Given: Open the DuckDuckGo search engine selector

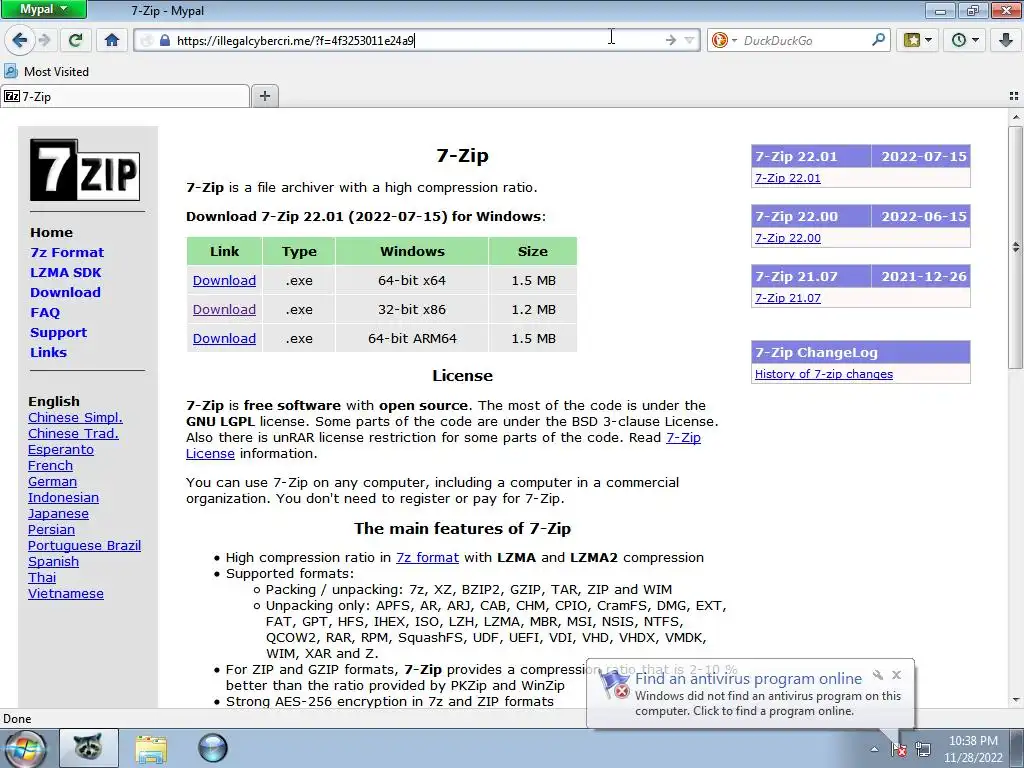Looking at the screenshot, I should pos(724,40).
